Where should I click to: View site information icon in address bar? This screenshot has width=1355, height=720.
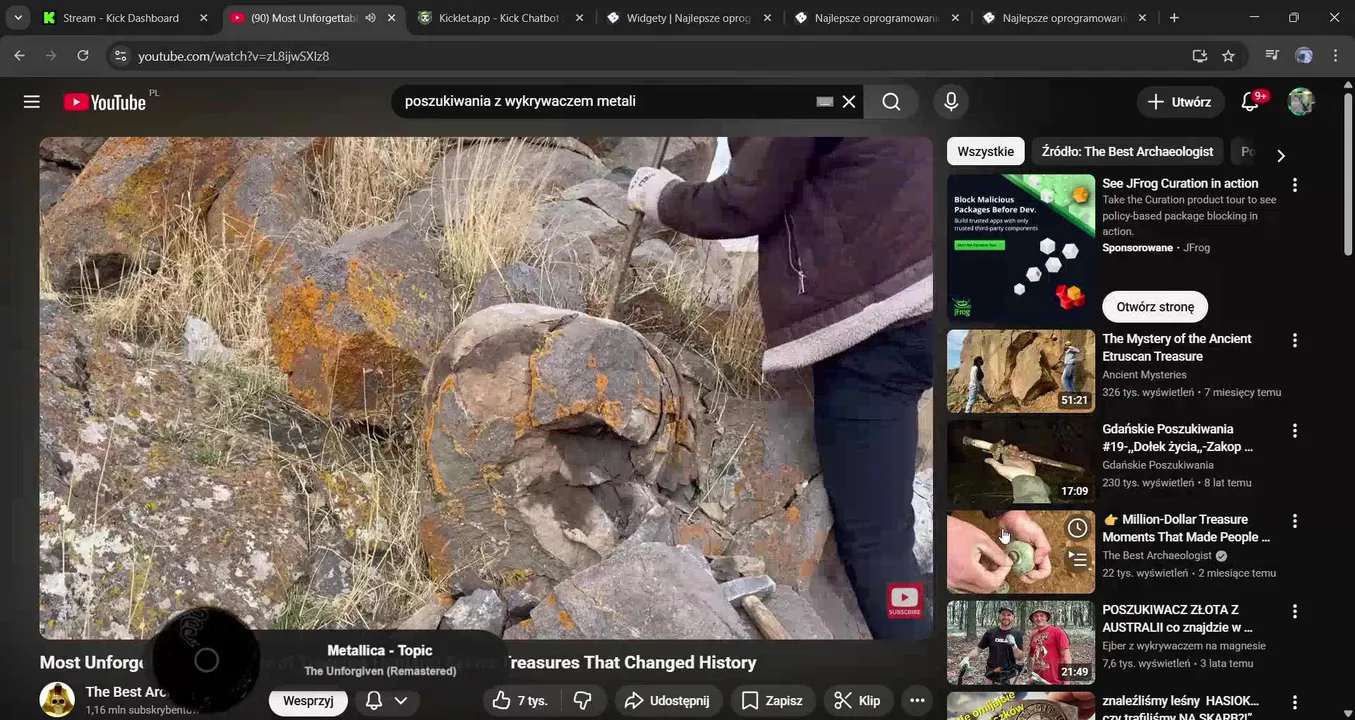click(120, 56)
